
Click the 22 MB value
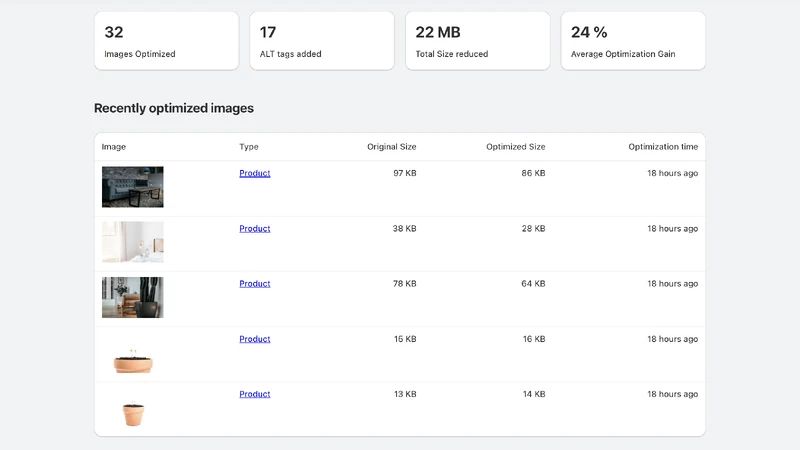438,32
